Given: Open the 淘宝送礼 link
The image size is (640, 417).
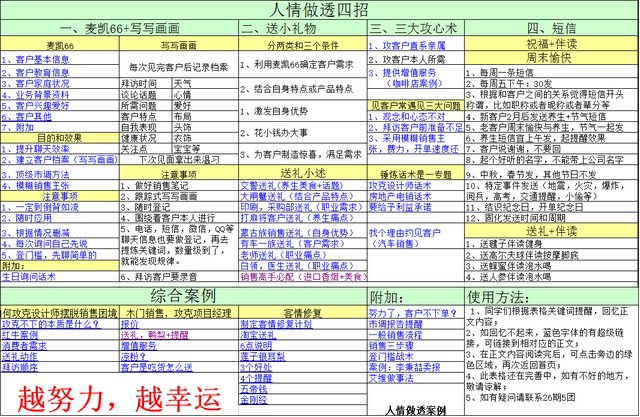Looking at the screenshot, I should pos(258,335).
